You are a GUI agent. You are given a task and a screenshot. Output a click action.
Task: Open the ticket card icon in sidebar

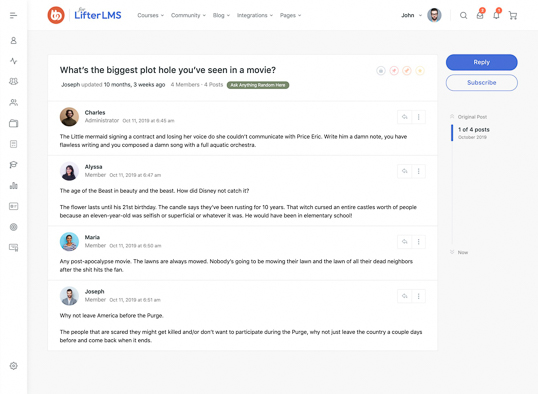click(x=13, y=206)
